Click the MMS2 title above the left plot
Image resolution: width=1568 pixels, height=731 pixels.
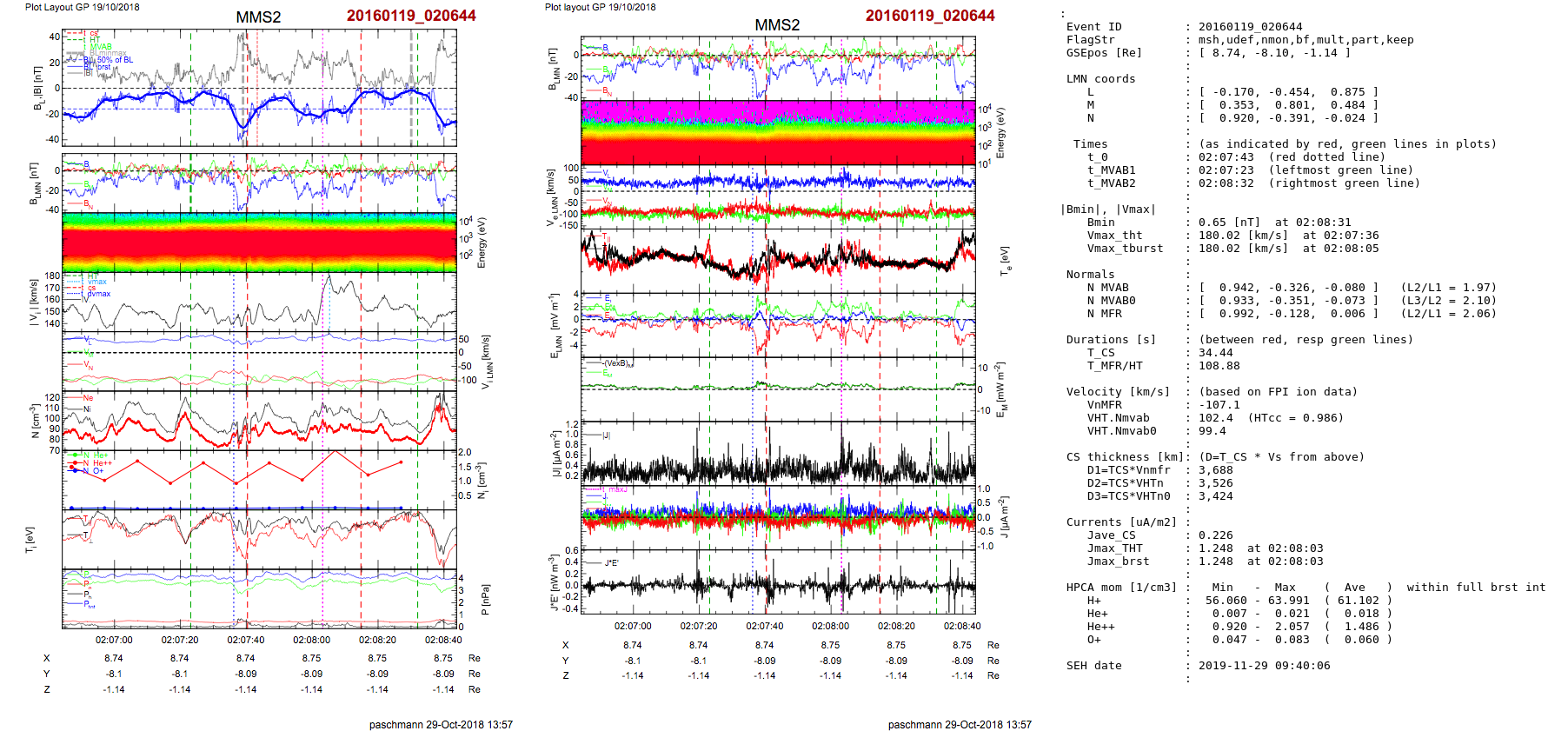coord(258,17)
